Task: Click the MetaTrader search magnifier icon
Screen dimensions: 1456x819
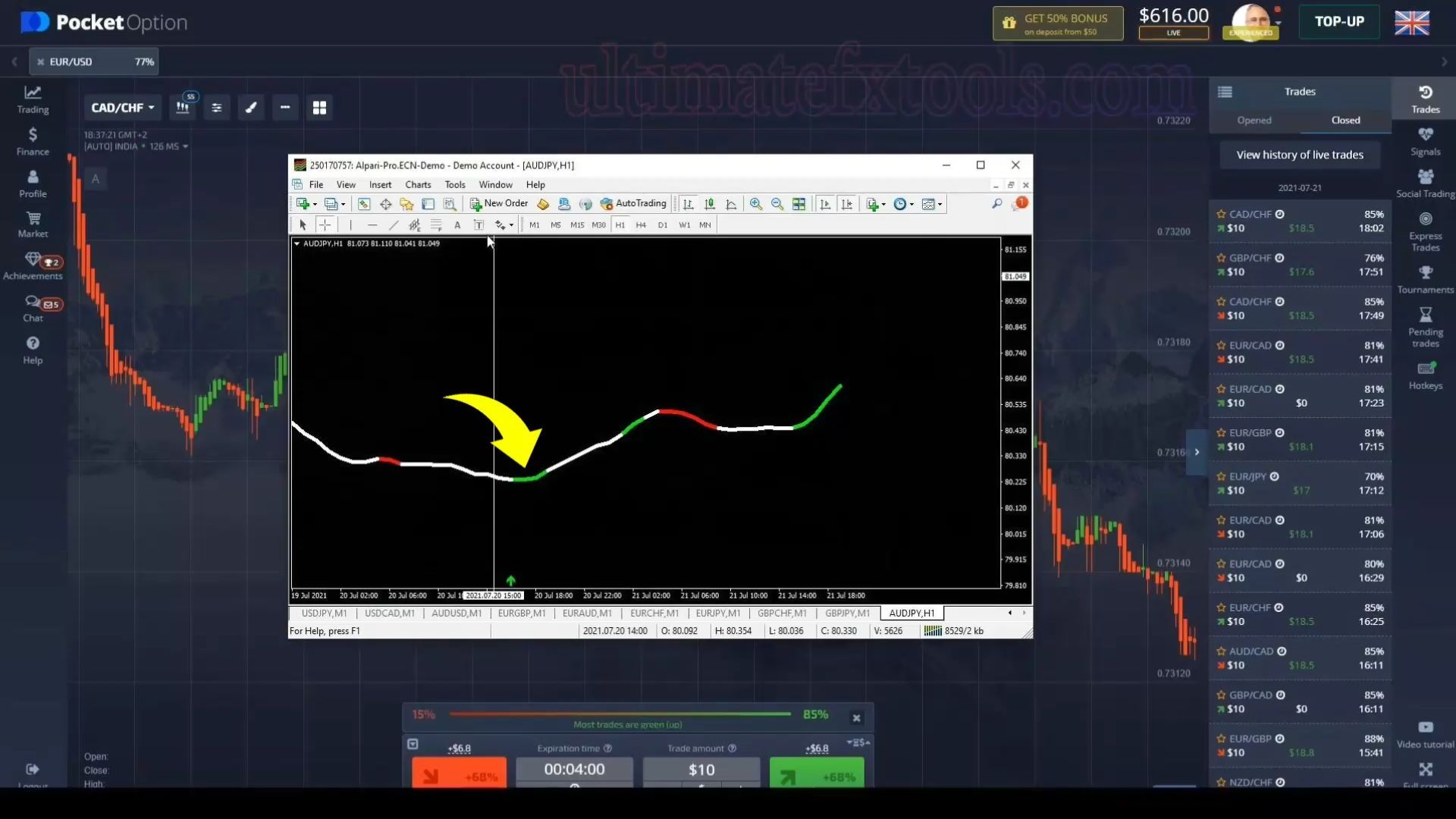Action: coord(996,203)
